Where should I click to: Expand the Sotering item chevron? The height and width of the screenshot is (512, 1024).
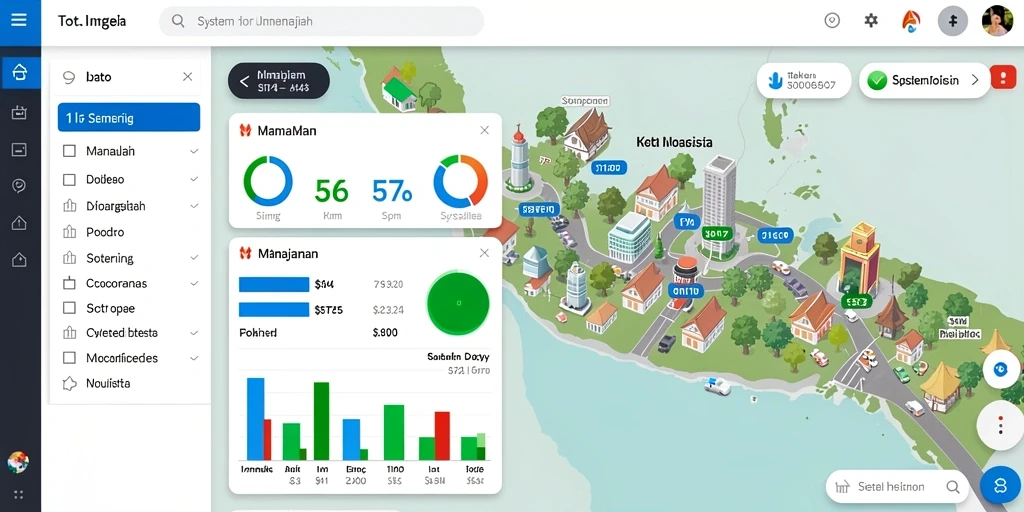(194, 258)
